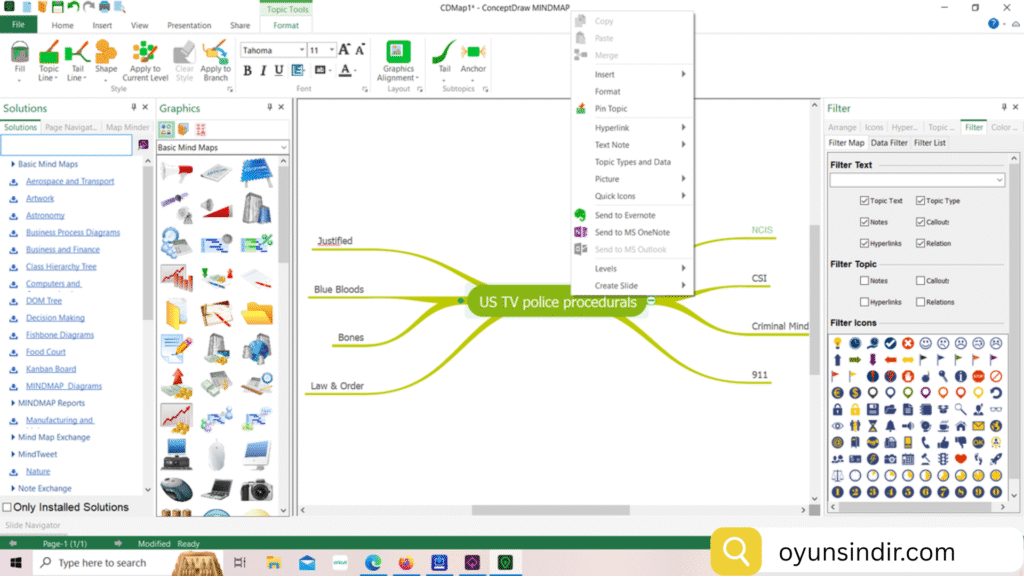
Task: Select the US TV police procedurals topic
Action: pos(556,301)
